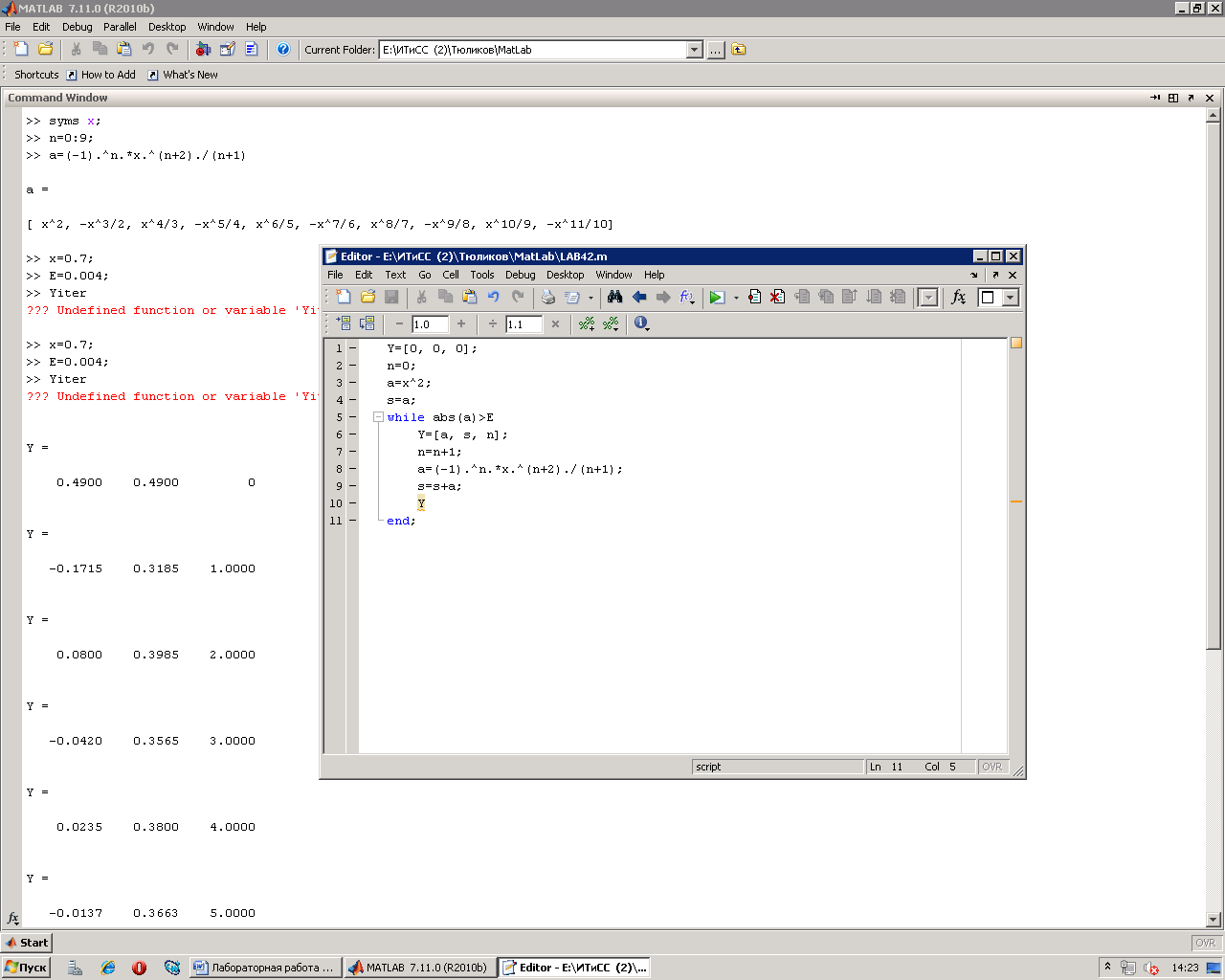Screen dimensions: 1225x980
Task: New file icon in MATLAB main toolbar
Action: pos(21,49)
